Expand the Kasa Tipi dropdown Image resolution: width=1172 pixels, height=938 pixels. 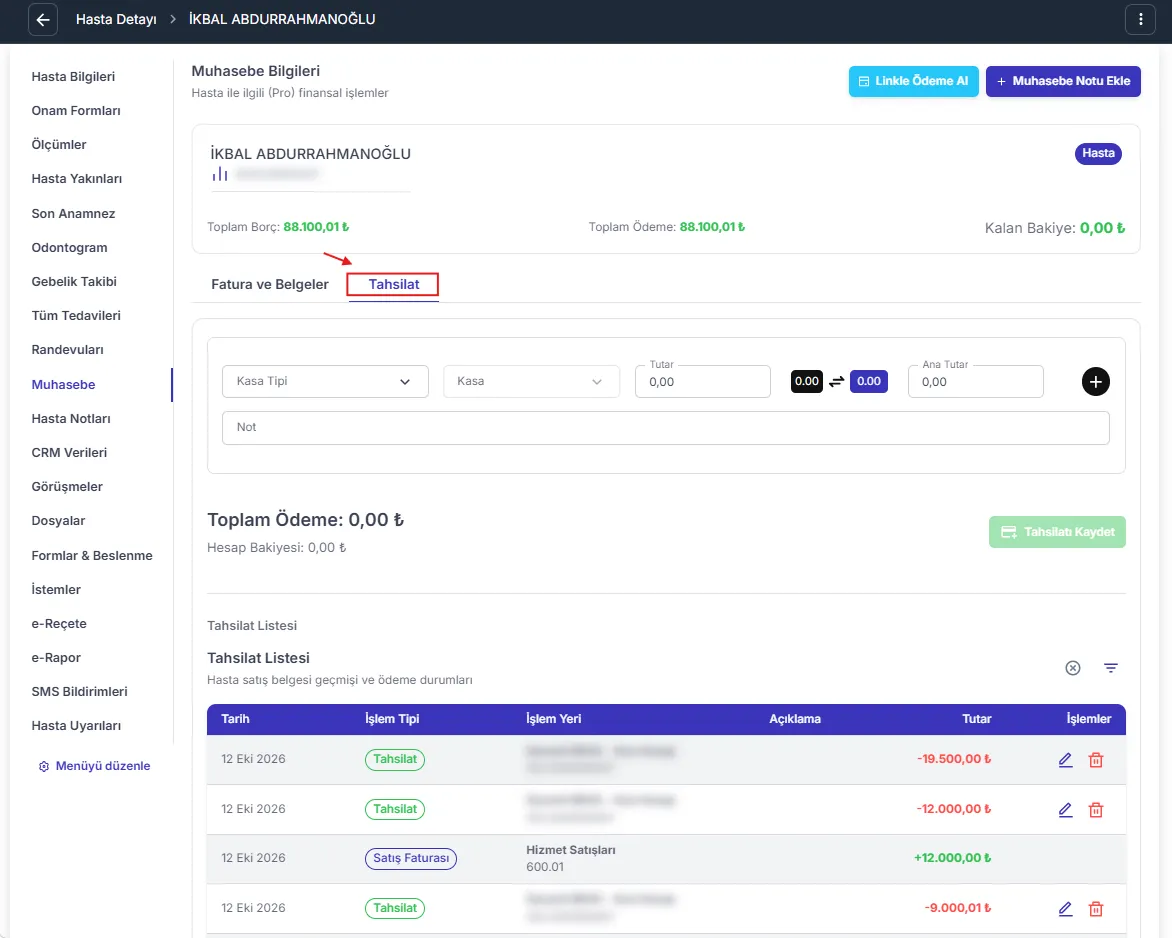325,381
